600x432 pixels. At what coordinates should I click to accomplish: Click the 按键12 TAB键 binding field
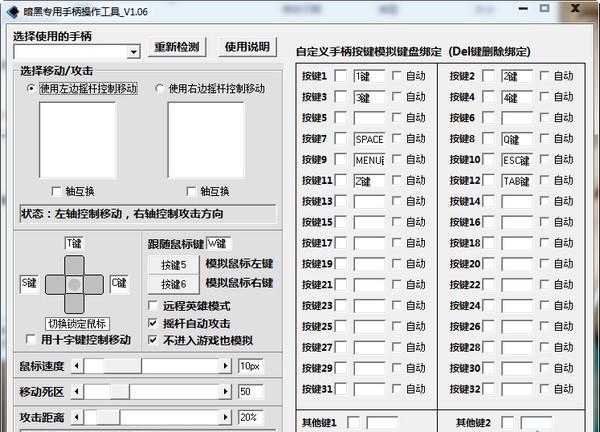pyautogui.click(x=517, y=181)
